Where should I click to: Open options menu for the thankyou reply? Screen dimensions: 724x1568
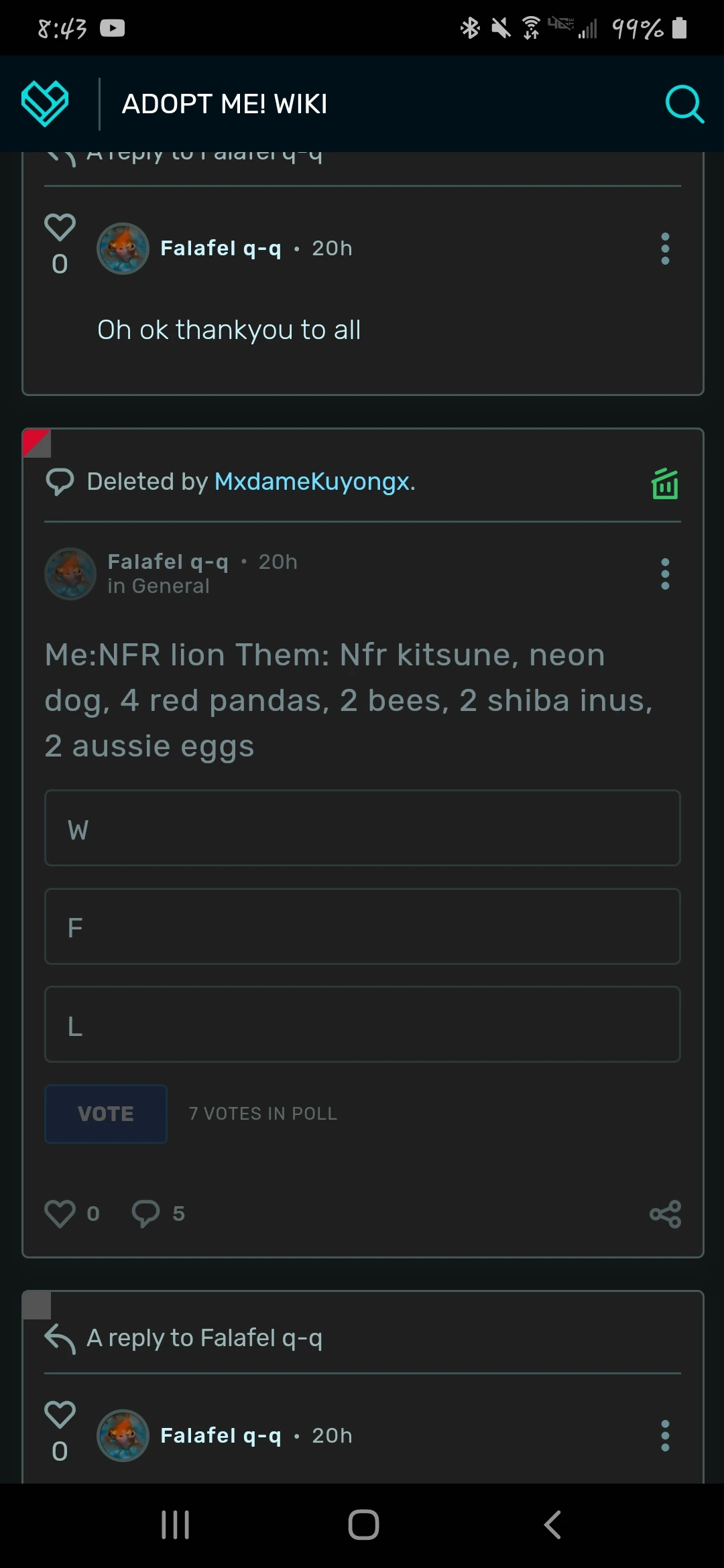(x=665, y=249)
